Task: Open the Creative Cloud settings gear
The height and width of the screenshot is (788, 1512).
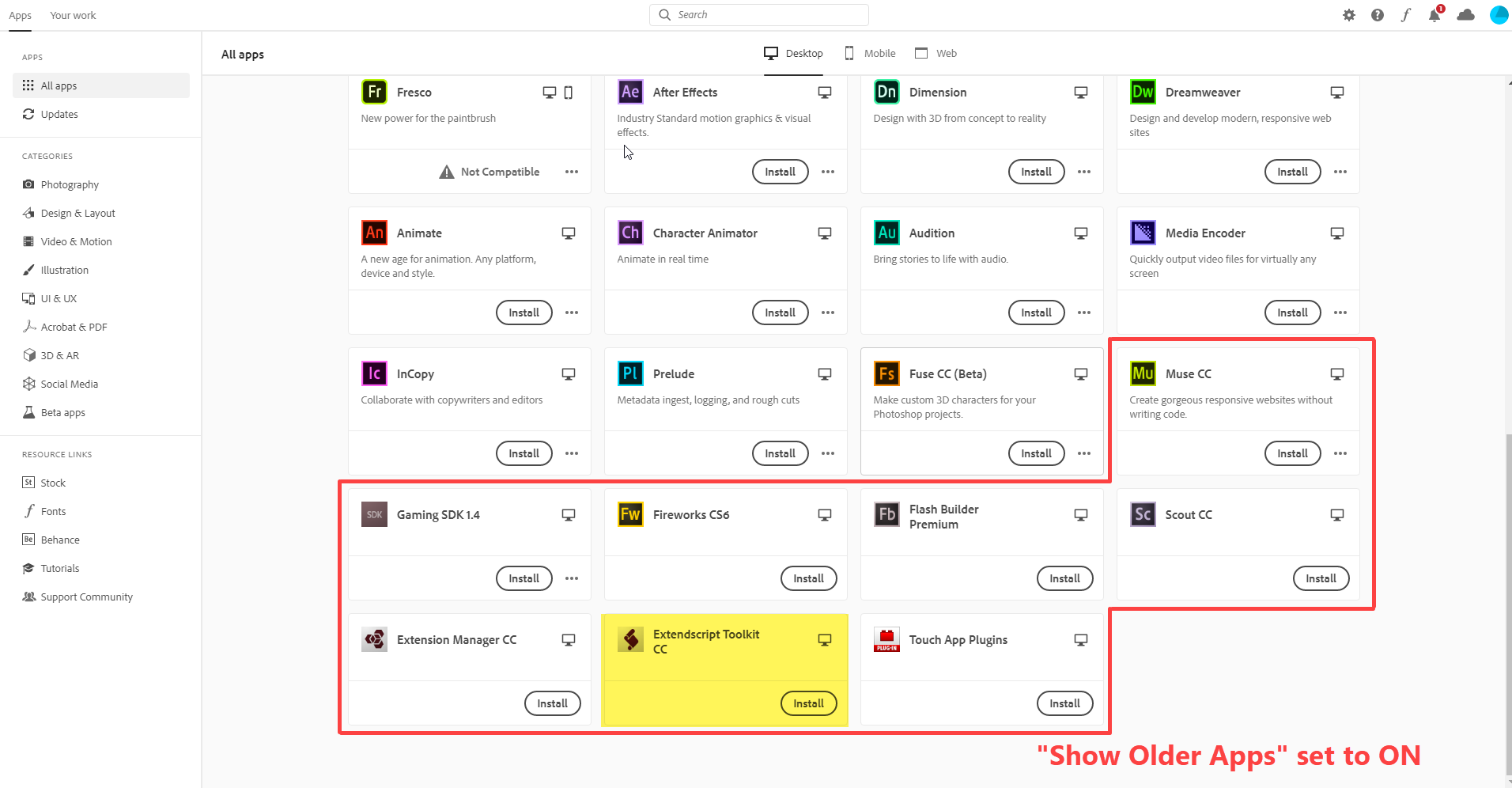Action: click(1349, 15)
